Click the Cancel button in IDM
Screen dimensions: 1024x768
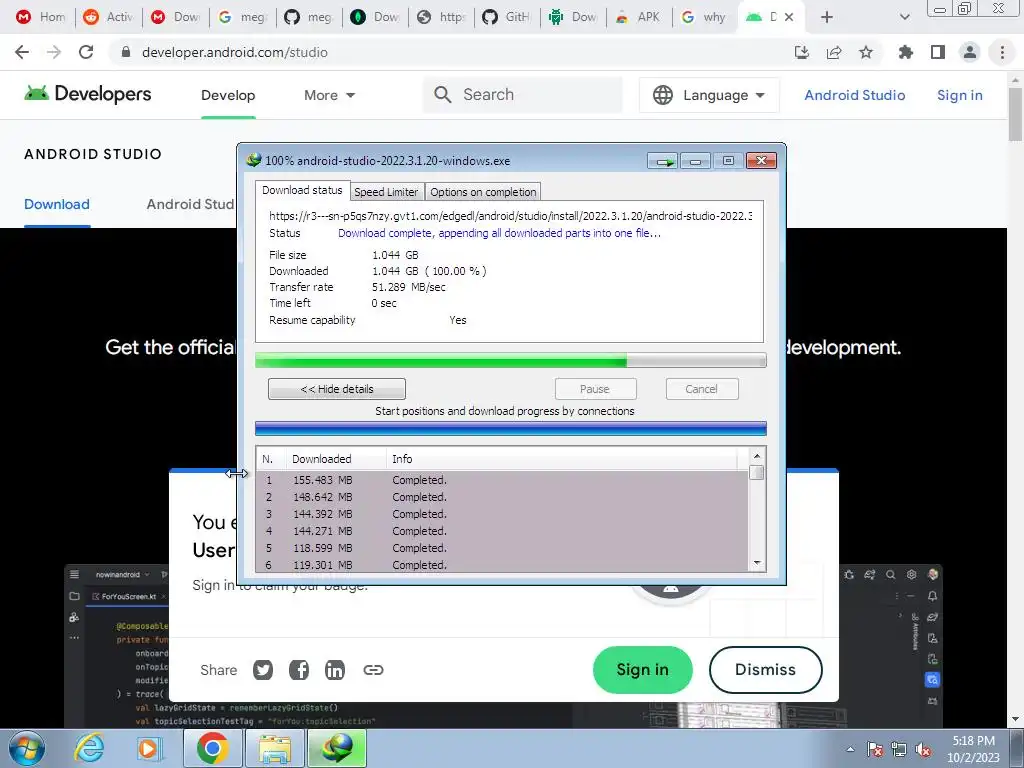pos(702,389)
